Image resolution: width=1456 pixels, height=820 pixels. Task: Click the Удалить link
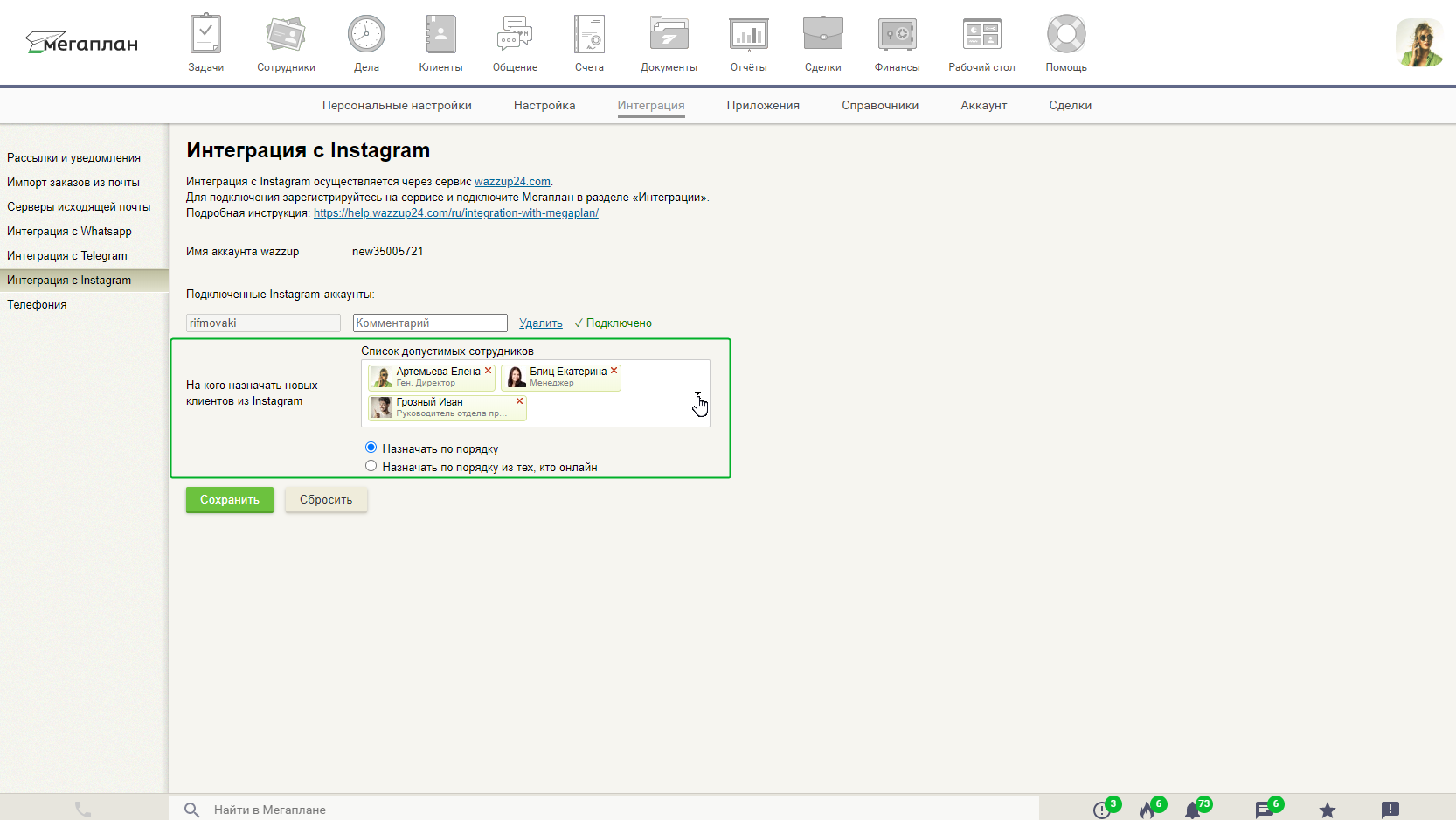[541, 323]
